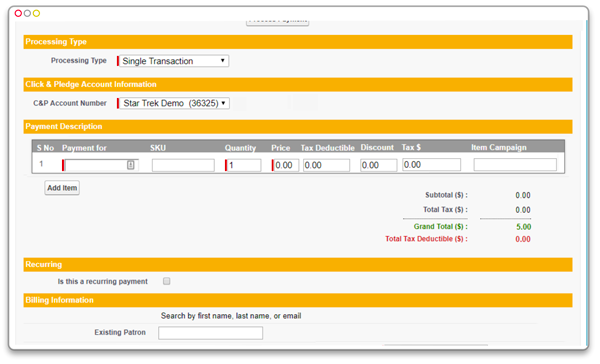Click the S No column header
The height and width of the screenshot is (364, 600).
[45, 148]
